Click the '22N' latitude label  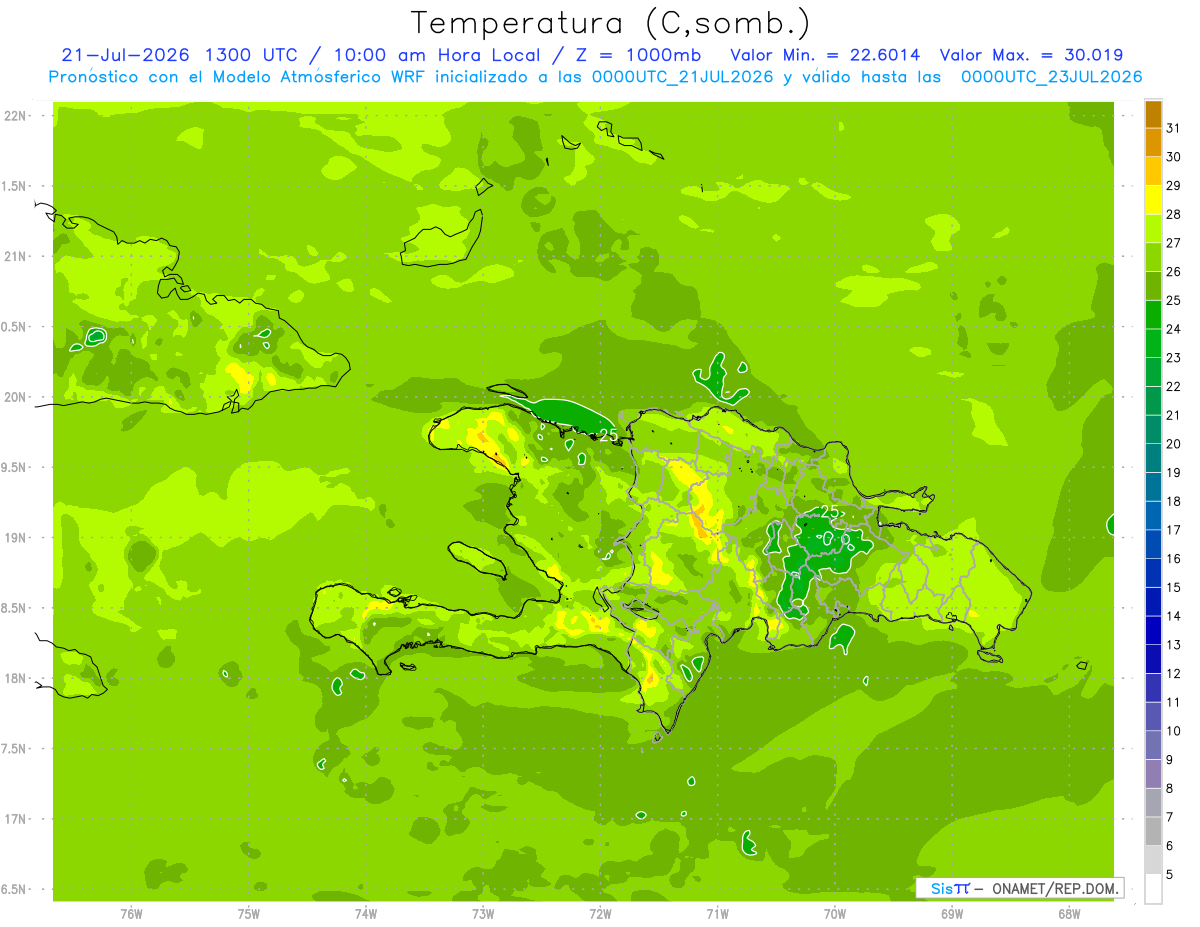point(15,116)
